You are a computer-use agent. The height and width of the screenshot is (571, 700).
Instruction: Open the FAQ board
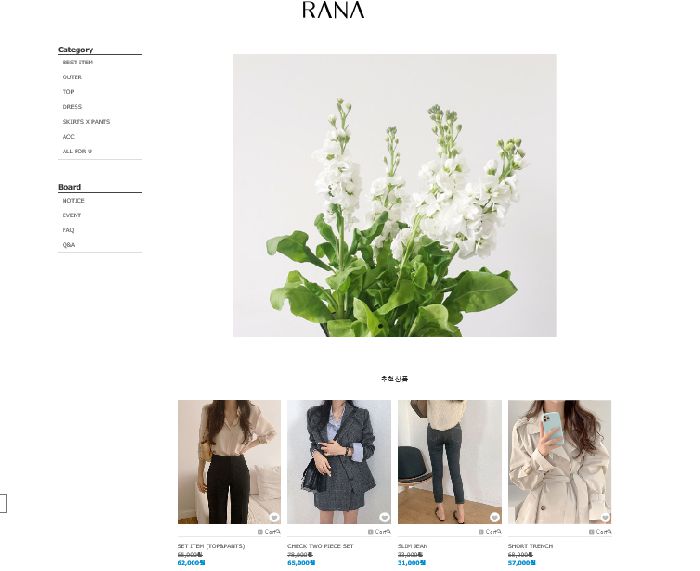coord(68,230)
